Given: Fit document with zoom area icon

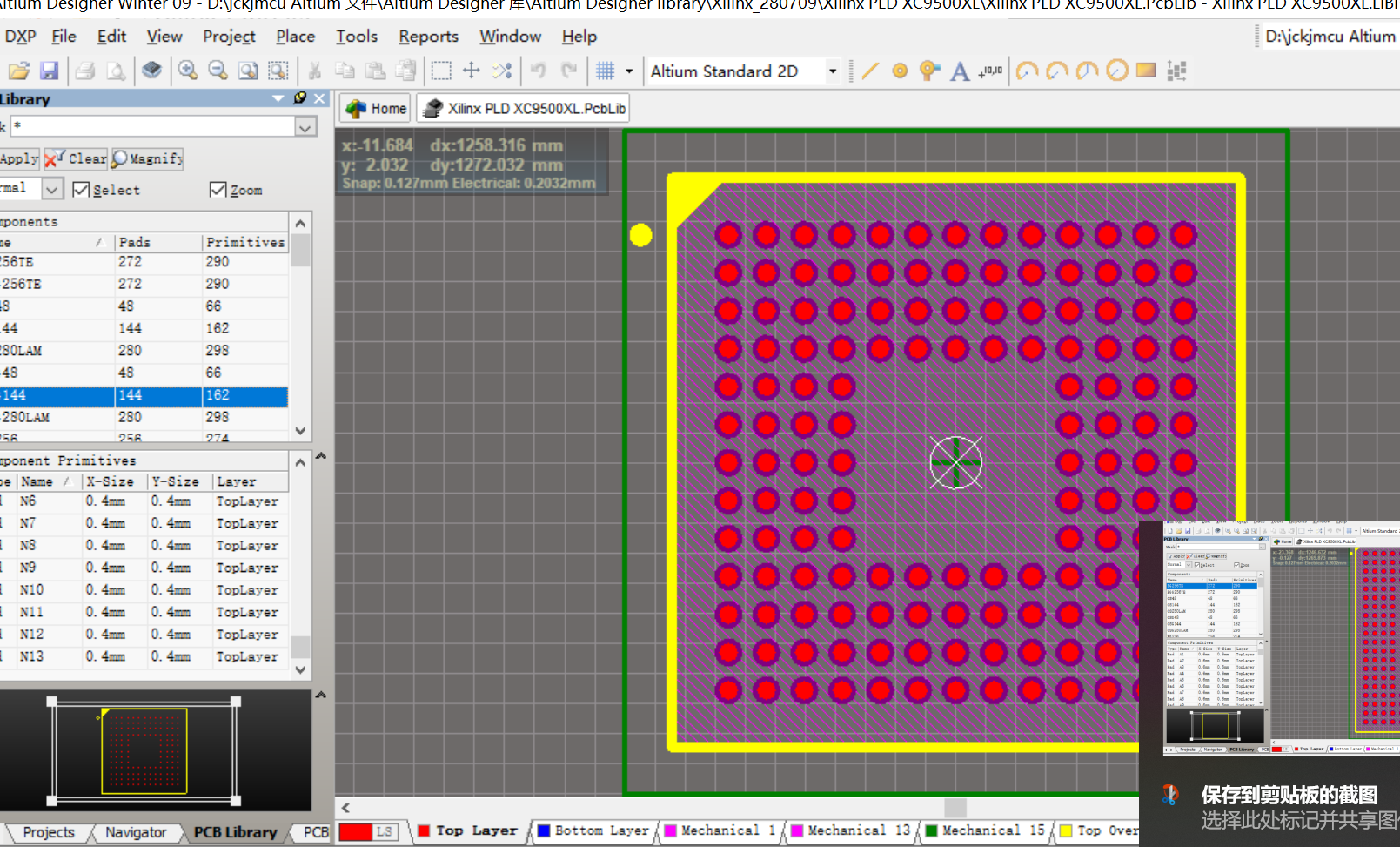Looking at the screenshot, I should 248,71.
